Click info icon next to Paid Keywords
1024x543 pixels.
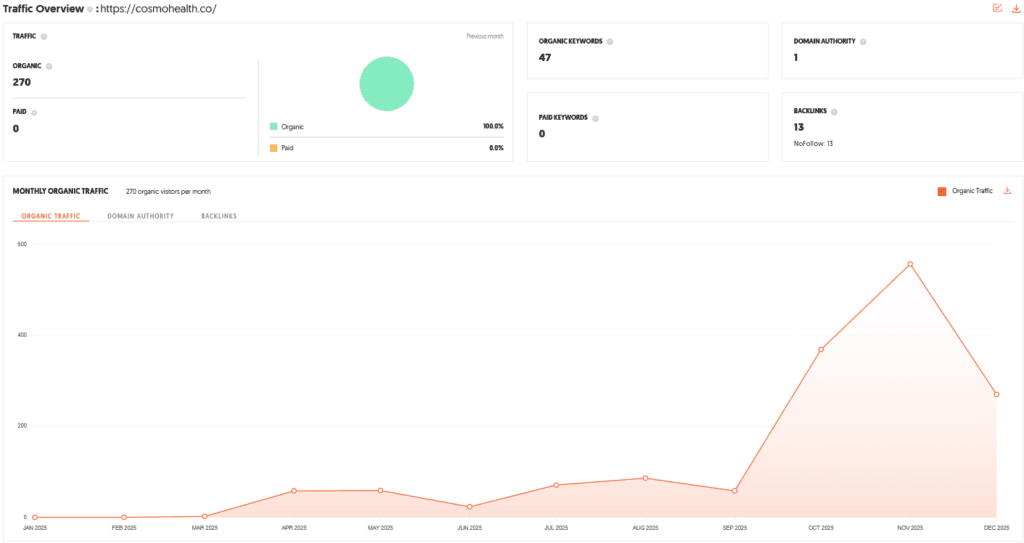click(595, 118)
